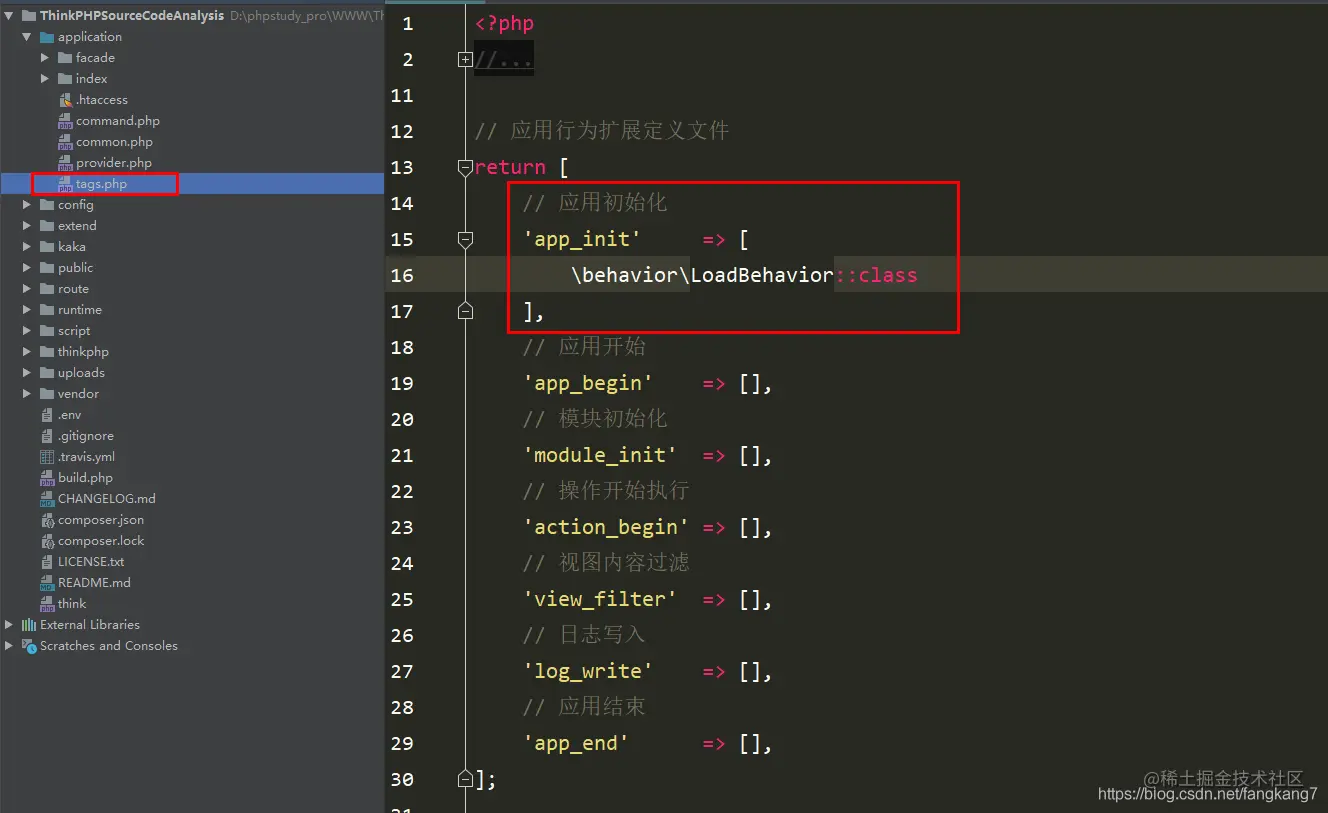The width and height of the screenshot is (1328, 813).
Task: Click the common.php file icon
Action: coord(66,142)
